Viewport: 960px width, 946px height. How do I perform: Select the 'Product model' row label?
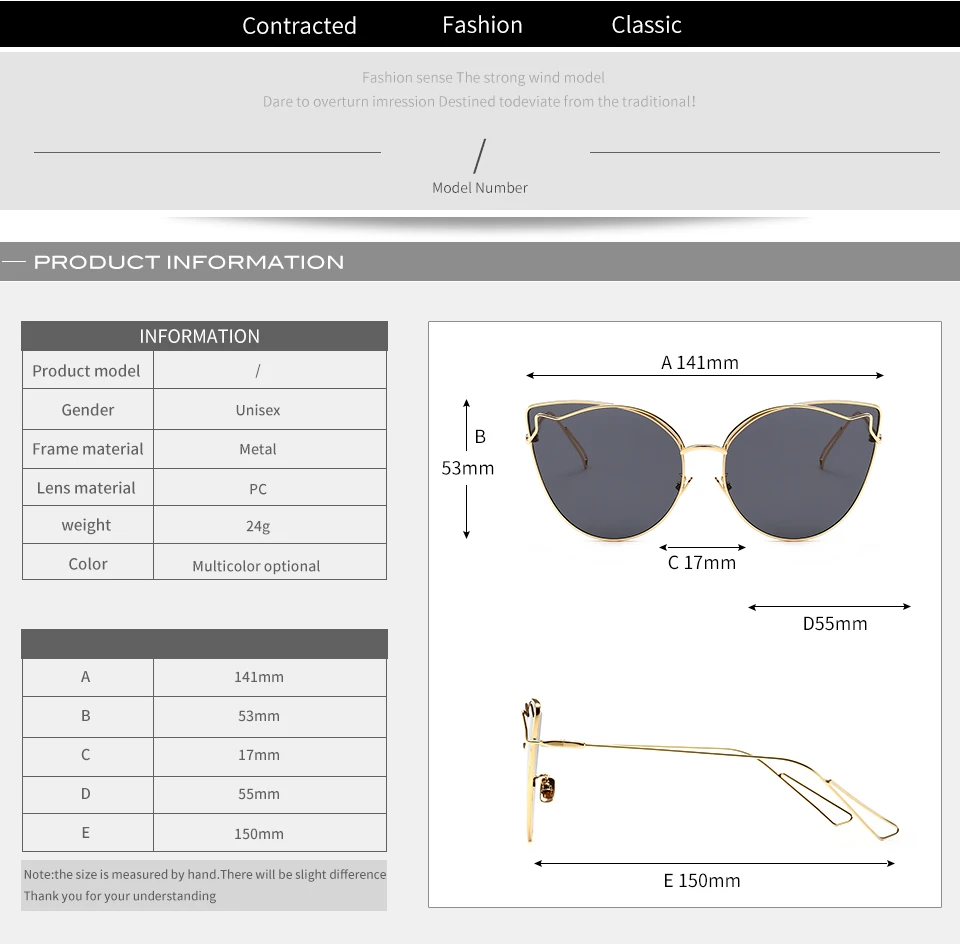[x=86, y=371]
